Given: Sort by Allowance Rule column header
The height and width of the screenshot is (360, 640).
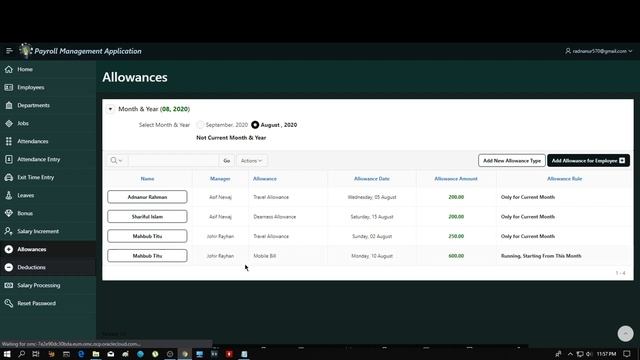Looking at the screenshot, I should (564, 179).
